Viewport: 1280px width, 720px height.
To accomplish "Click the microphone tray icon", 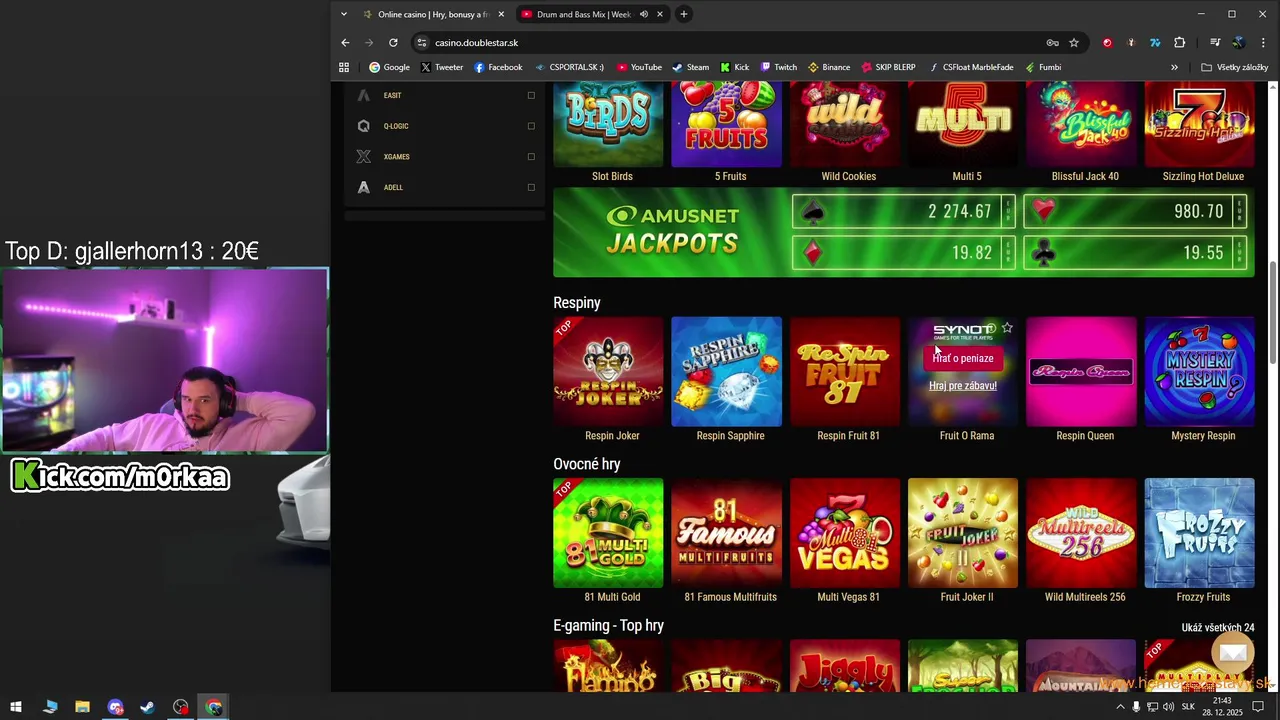I will click(1136, 707).
